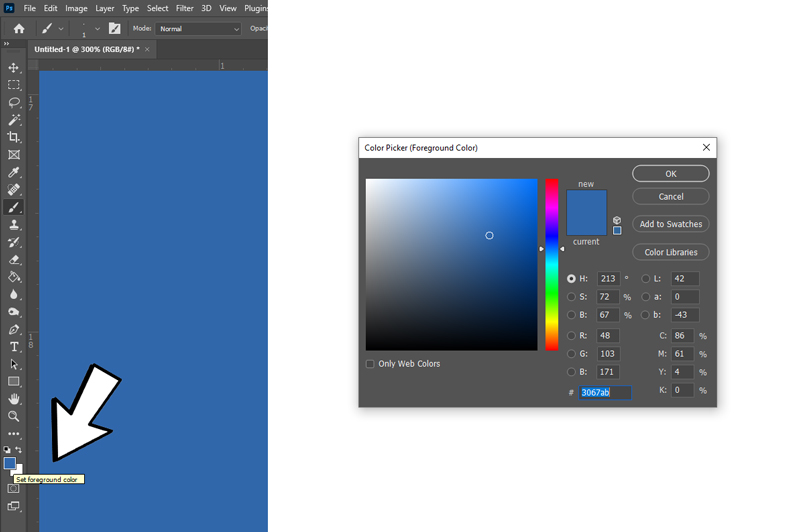Select the Lasso tool
800x532 pixels.
click(14, 102)
